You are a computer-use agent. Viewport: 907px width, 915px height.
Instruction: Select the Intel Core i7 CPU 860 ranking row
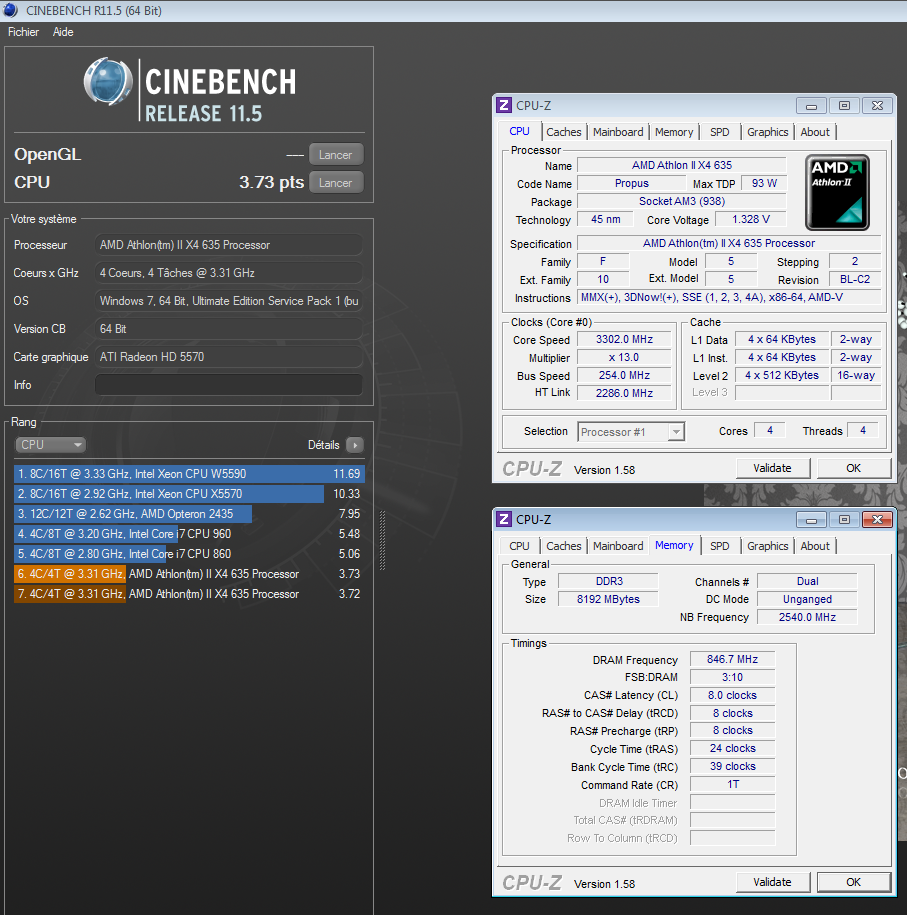tap(189, 554)
